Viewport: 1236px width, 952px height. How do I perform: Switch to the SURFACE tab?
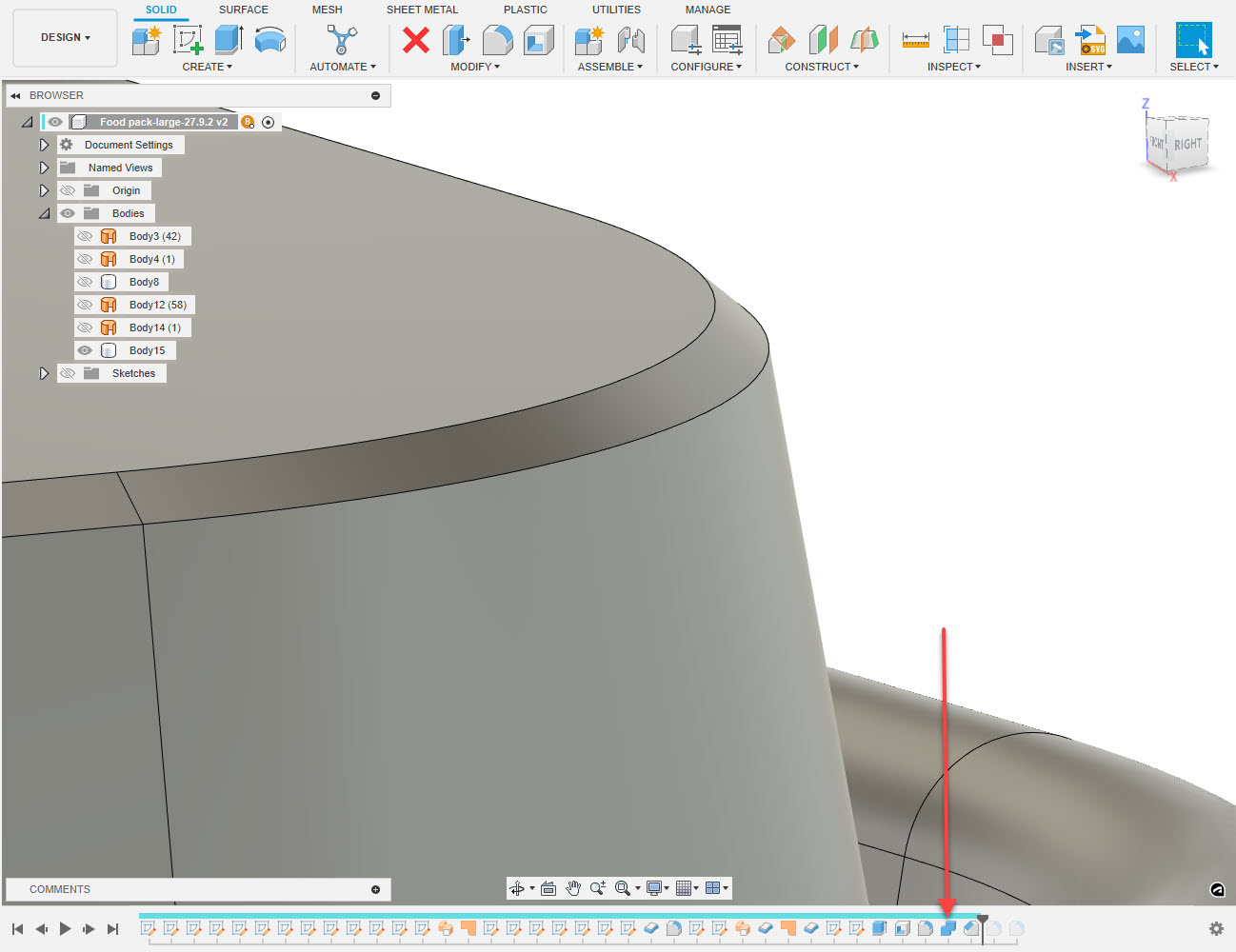pos(243,10)
